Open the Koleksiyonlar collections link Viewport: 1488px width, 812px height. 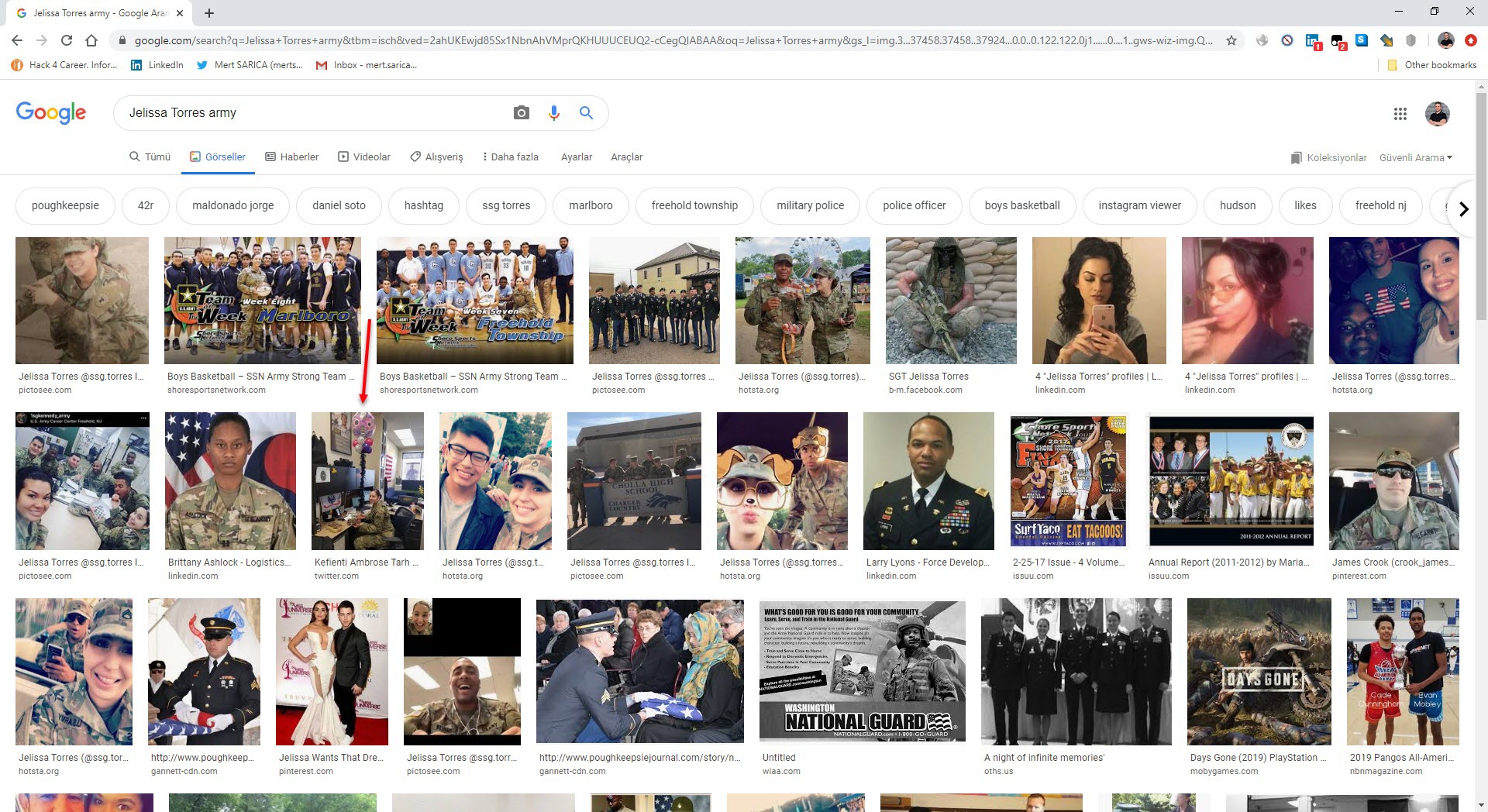[1328, 157]
